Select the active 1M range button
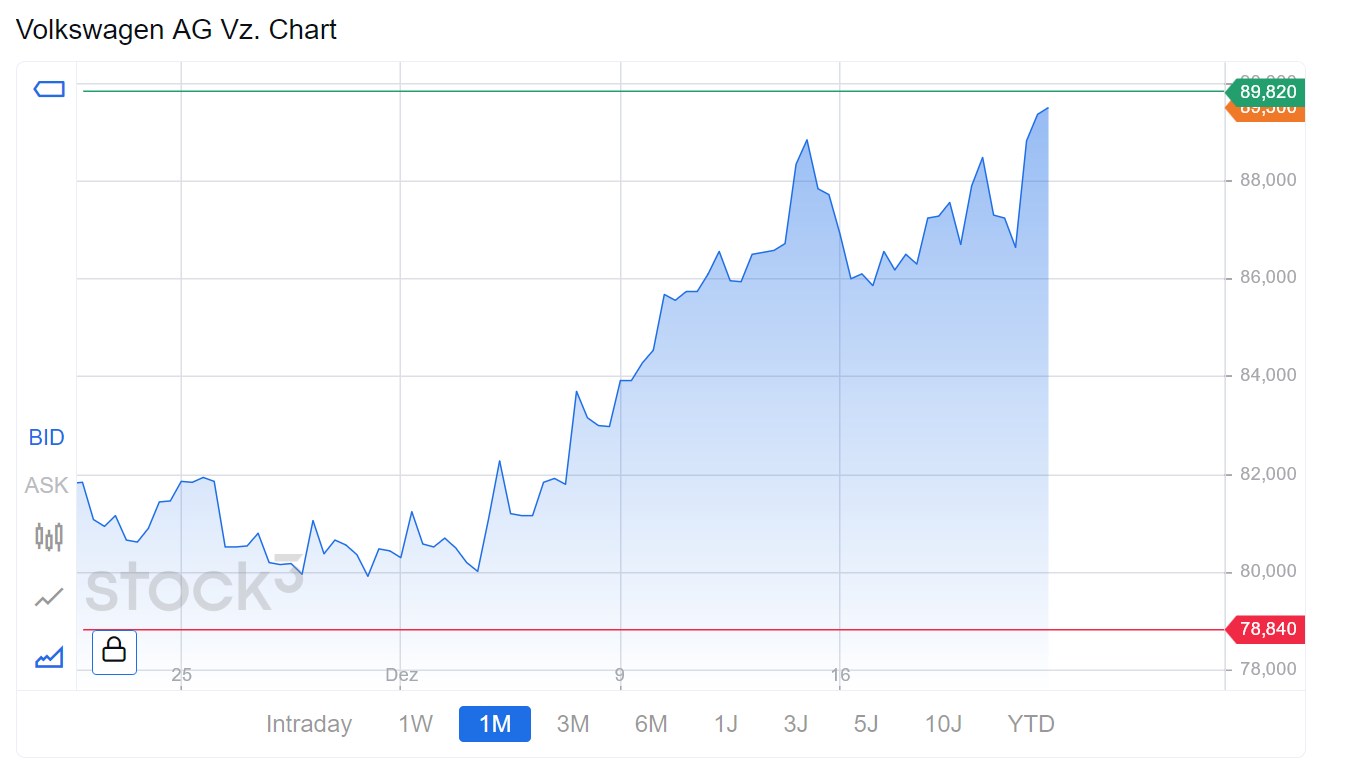The height and width of the screenshot is (772, 1351). pyautogui.click(x=495, y=724)
